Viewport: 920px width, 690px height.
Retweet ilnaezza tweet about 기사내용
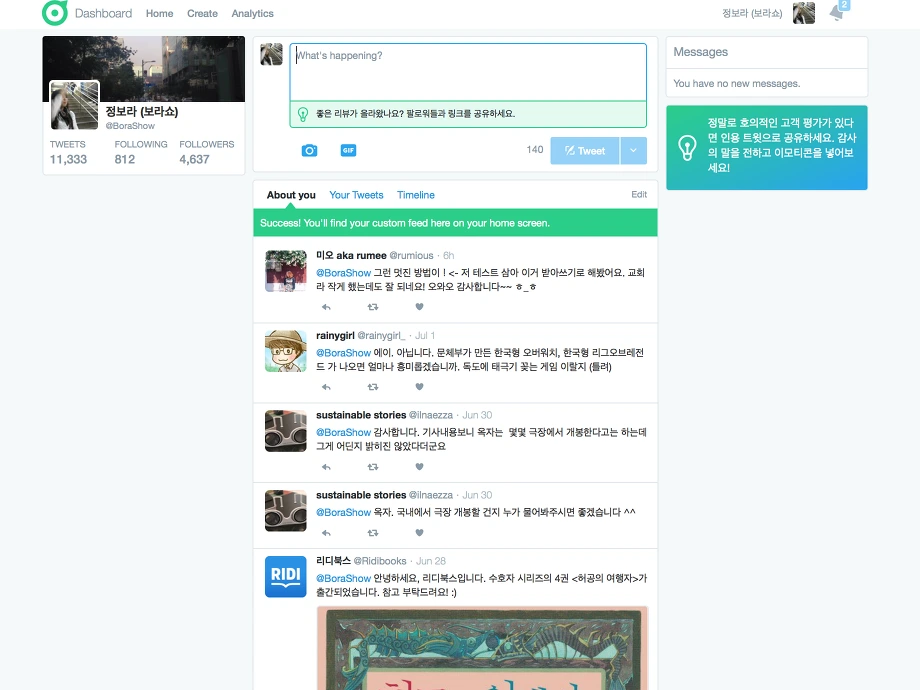373,467
